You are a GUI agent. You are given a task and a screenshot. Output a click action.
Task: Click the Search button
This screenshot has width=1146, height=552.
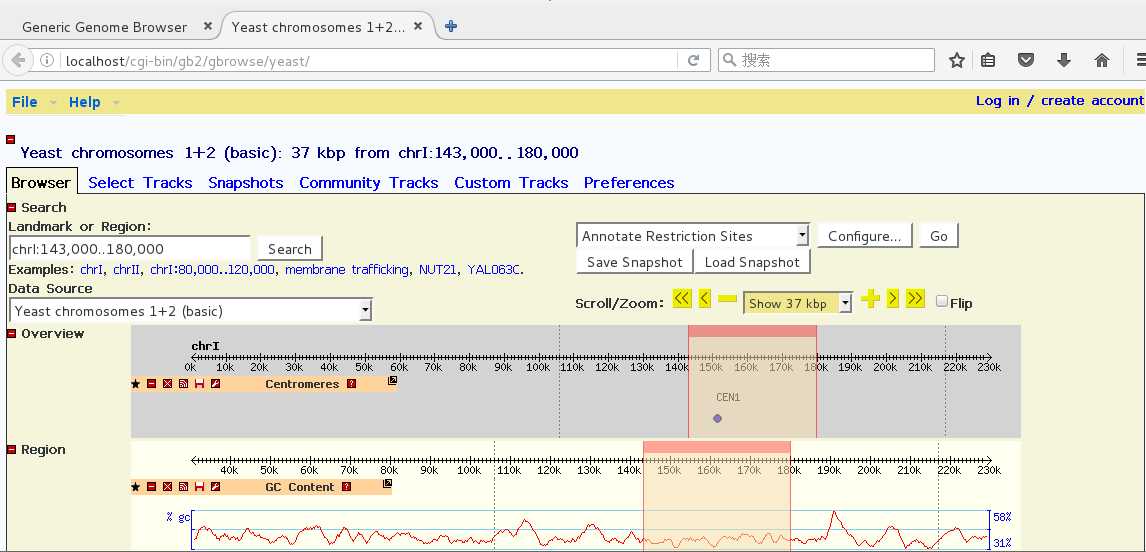(290, 249)
